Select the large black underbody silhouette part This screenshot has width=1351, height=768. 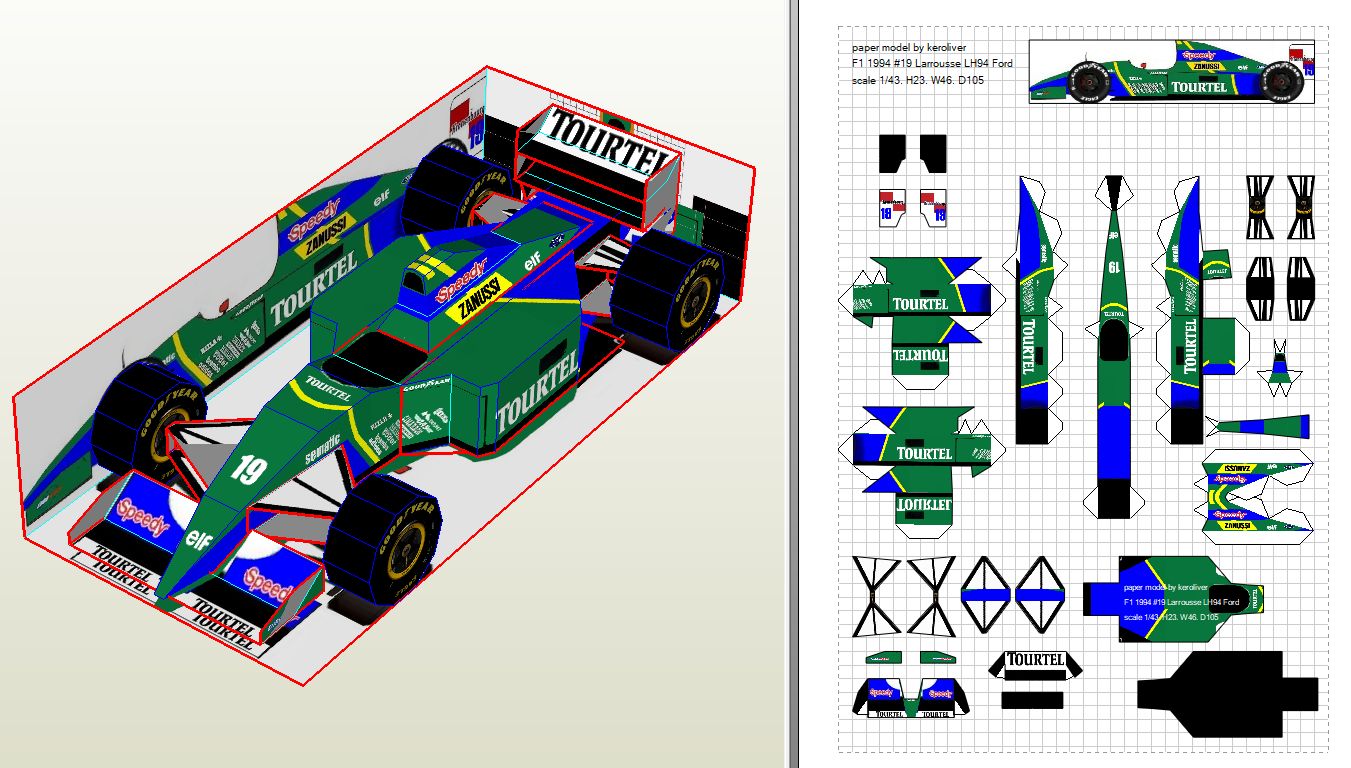pyautogui.click(x=1227, y=693)
